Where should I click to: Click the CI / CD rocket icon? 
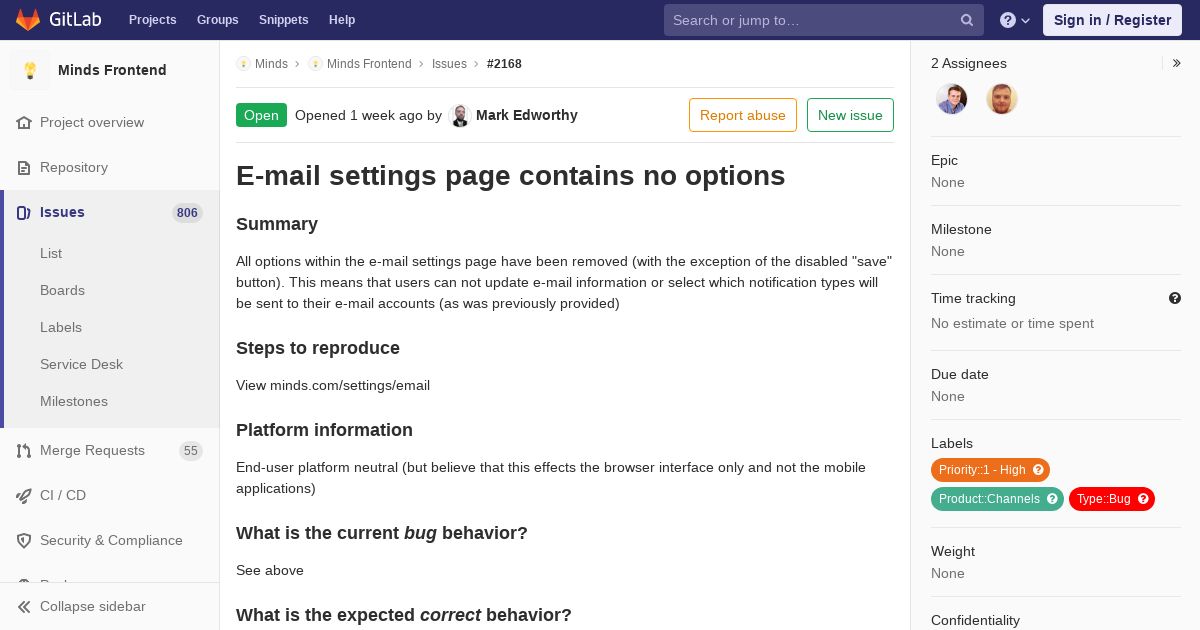click(x=24, y=495)
